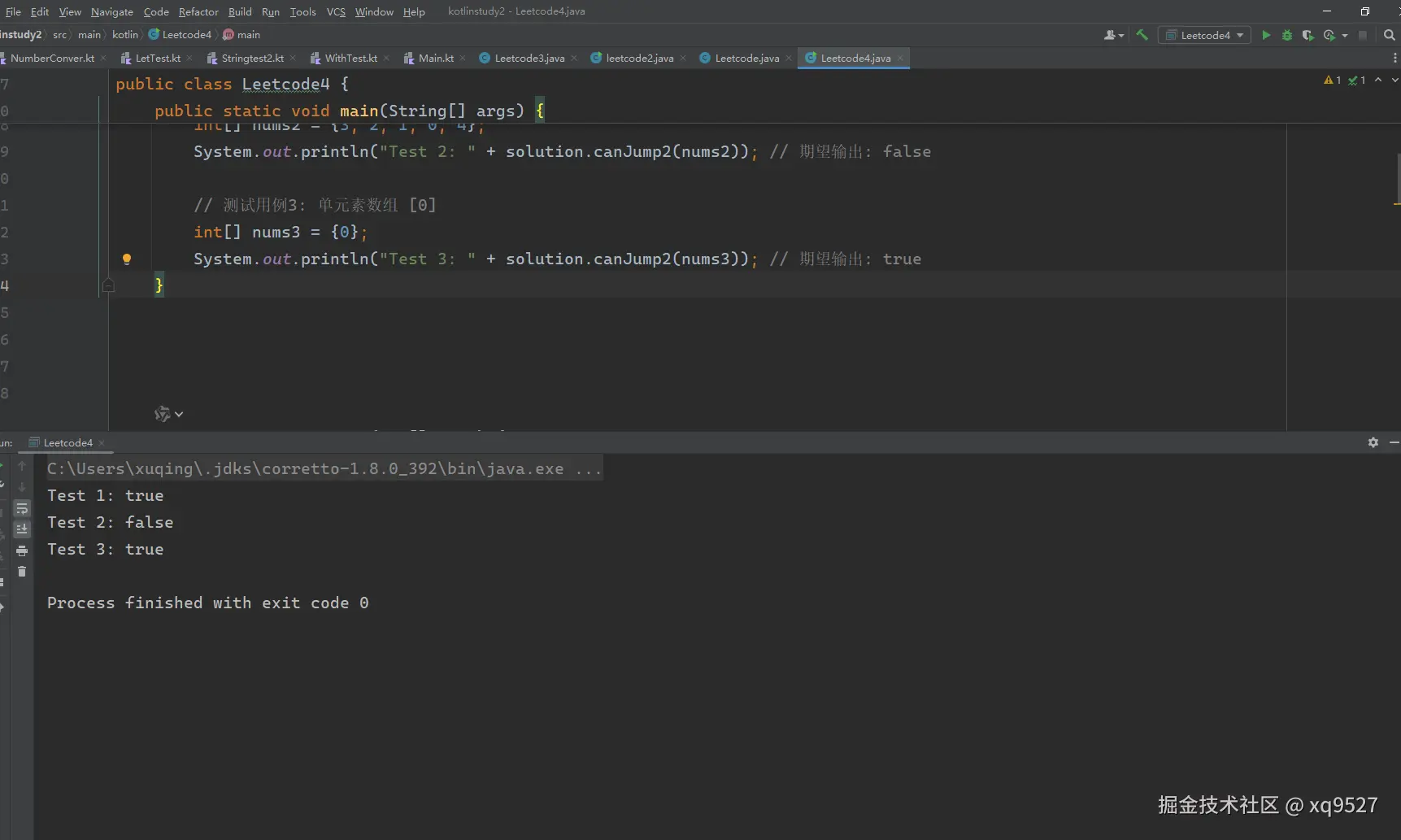Switch to the WithTest.kt tab

pyautogui.click(x=350, y=58)
